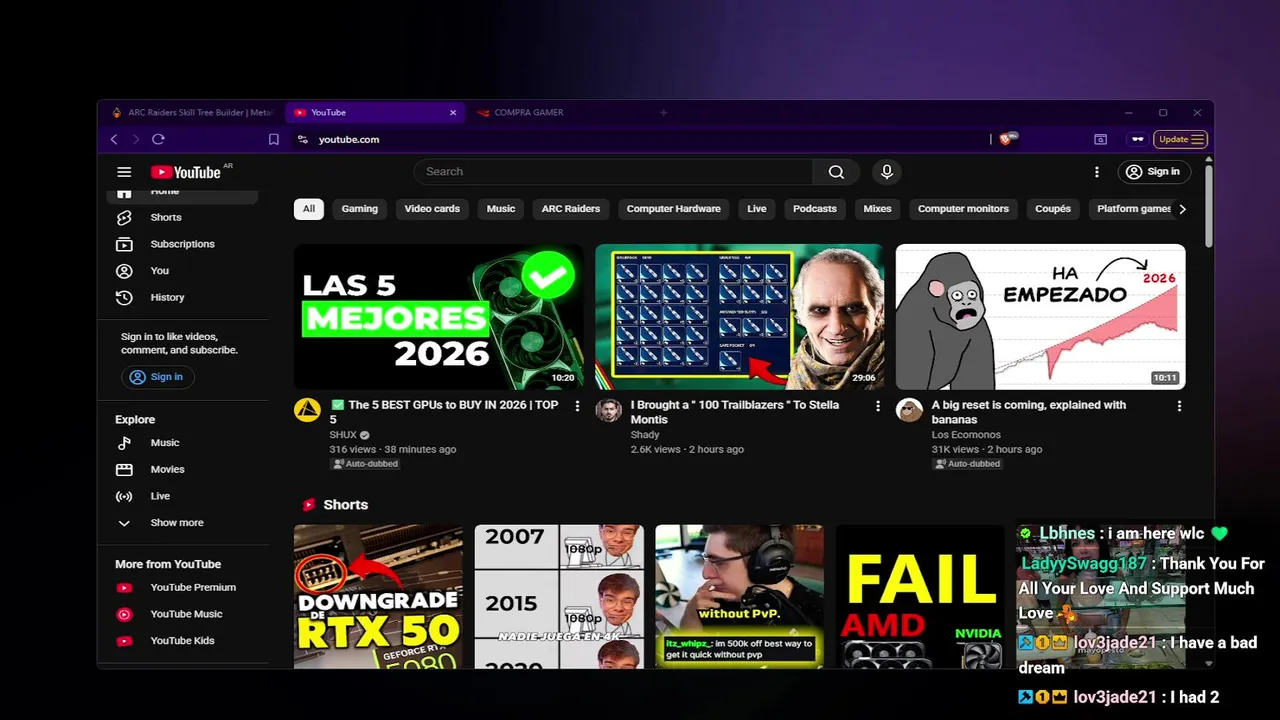This screenshot has height=720, width=1280.
Task: Switch to ARC Raiders Skill Tree Builder tab
Action: coord(192,113)
